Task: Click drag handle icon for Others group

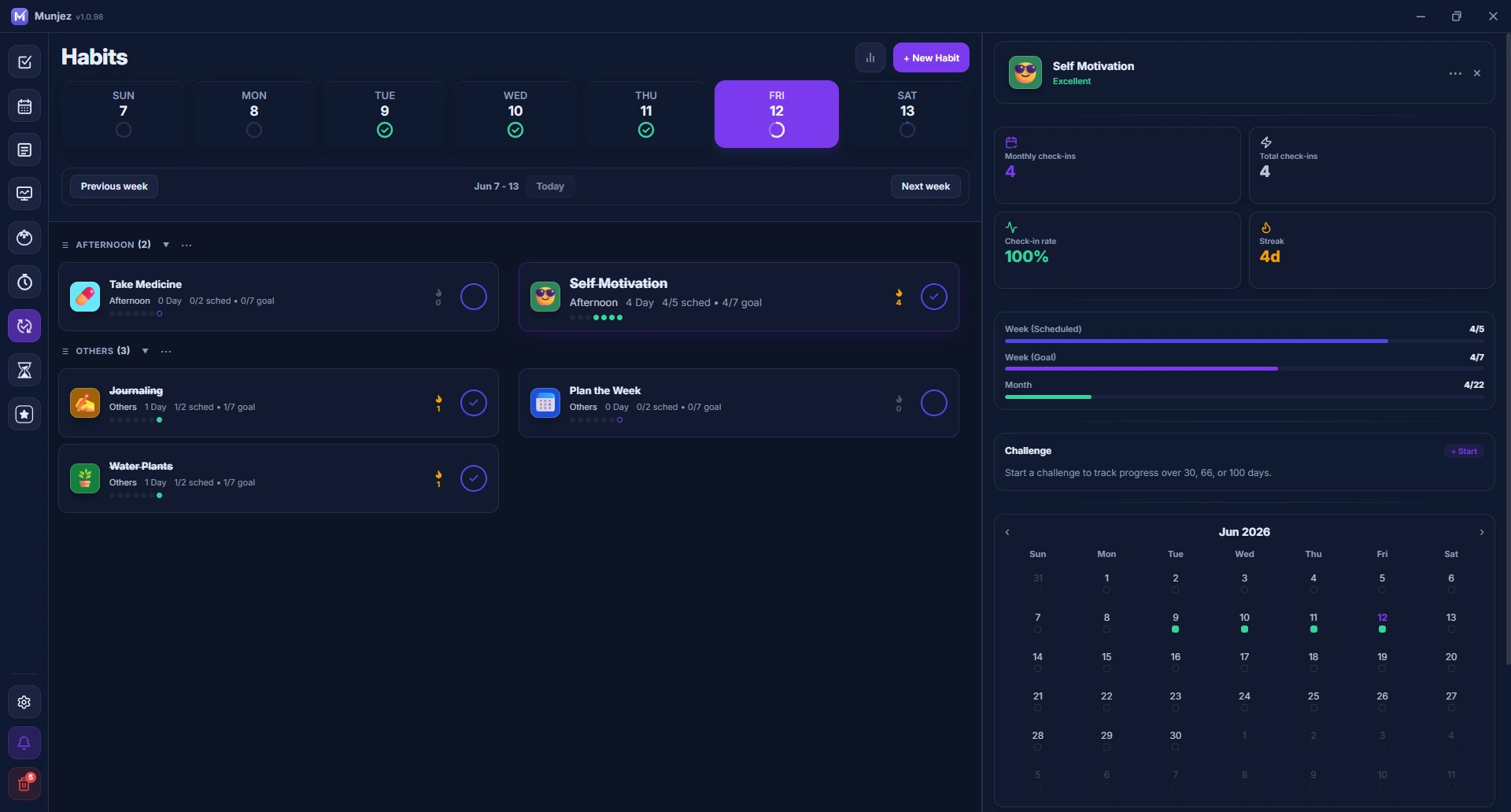Action: pyautogui.click(x=65, y=351)
